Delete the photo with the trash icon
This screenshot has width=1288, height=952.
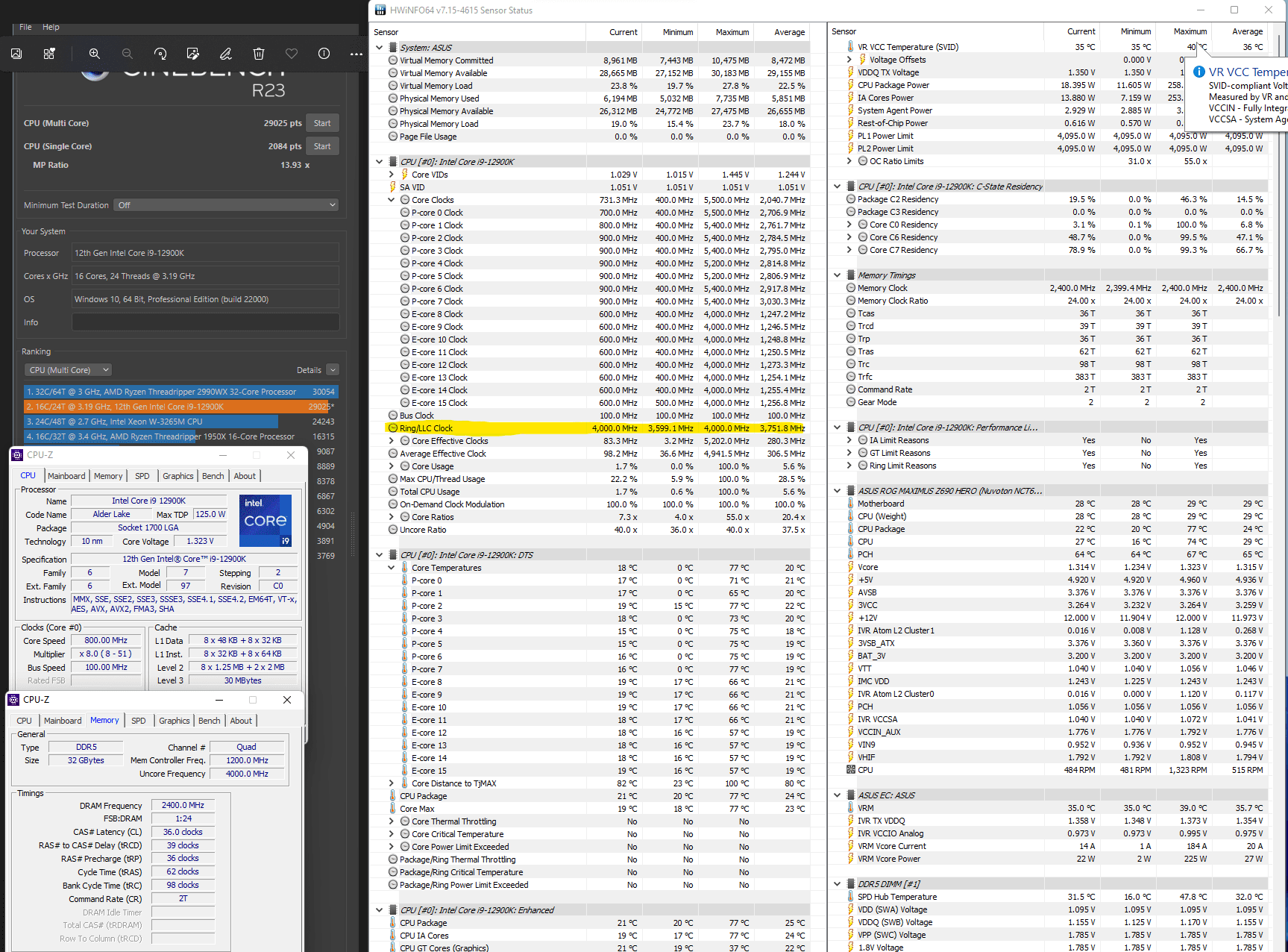tap(259, 54)
